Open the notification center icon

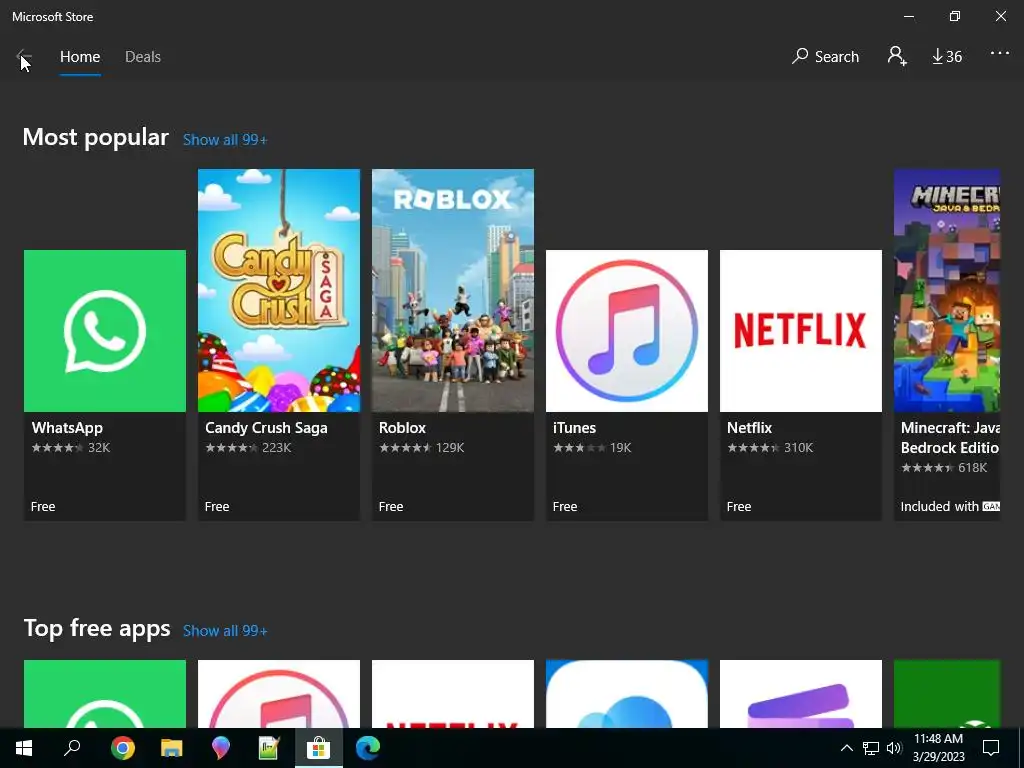coord(991,748)
